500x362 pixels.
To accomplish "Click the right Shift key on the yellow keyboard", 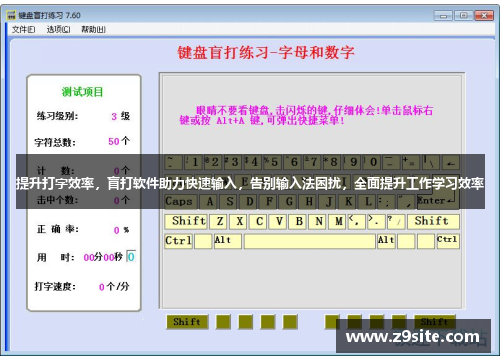I will pyautogui.click(x=433, y=221).
